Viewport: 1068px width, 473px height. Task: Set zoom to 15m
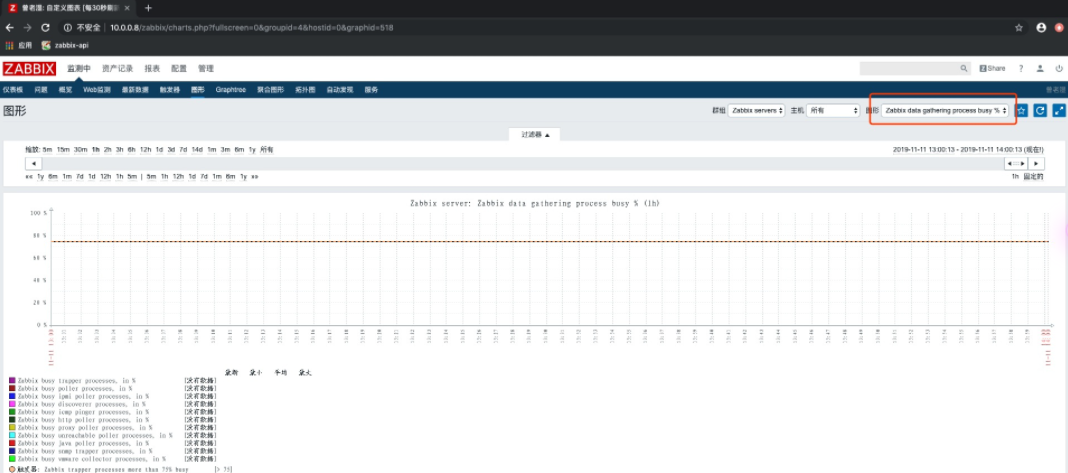point(63,149)
